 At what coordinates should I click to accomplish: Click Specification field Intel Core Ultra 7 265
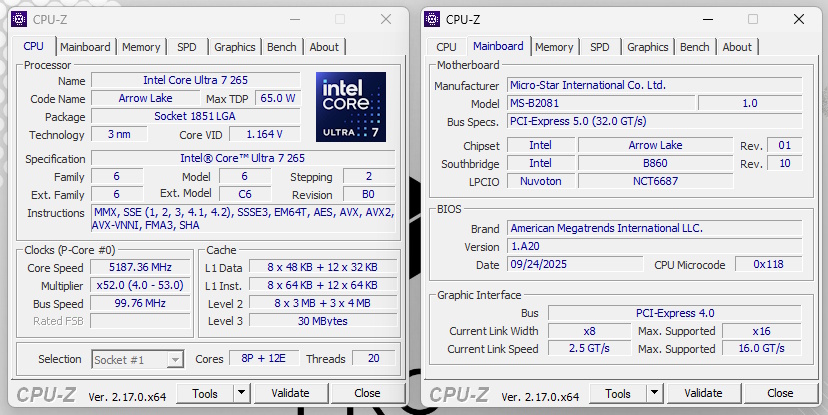(x=243, y=158)
